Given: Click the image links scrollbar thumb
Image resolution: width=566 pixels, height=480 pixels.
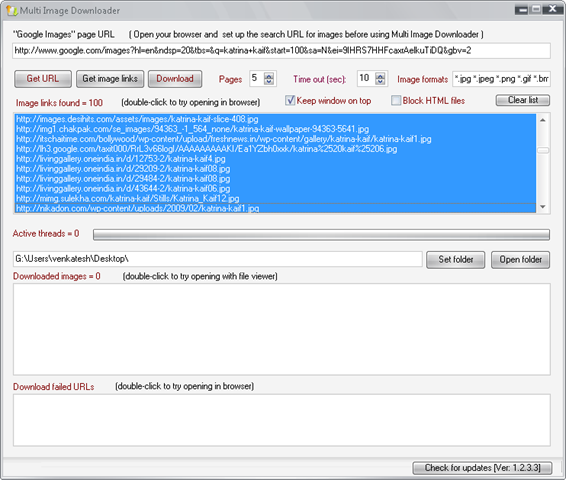Looking at the screenshot, I should [543, 150].
